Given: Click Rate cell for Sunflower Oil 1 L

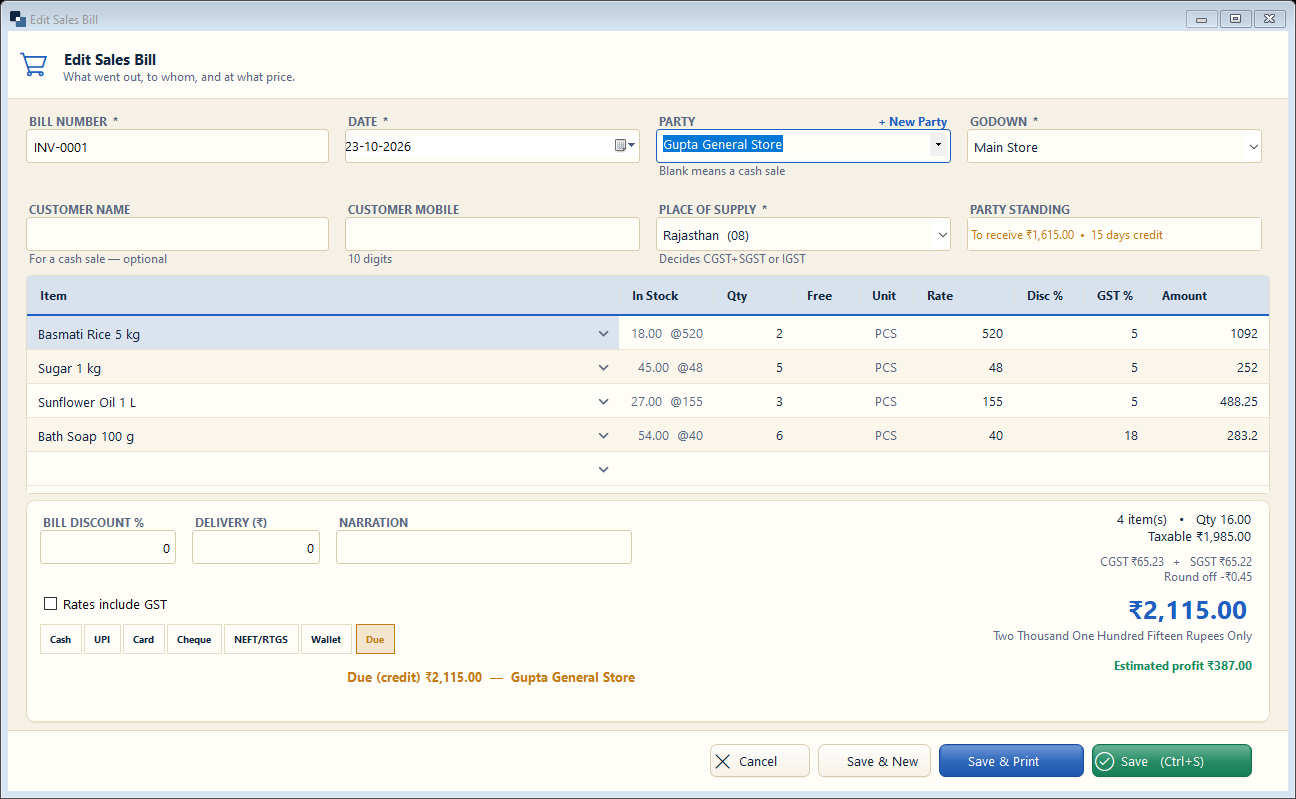Looking at the screenshot, I should (x=965, y=402).
